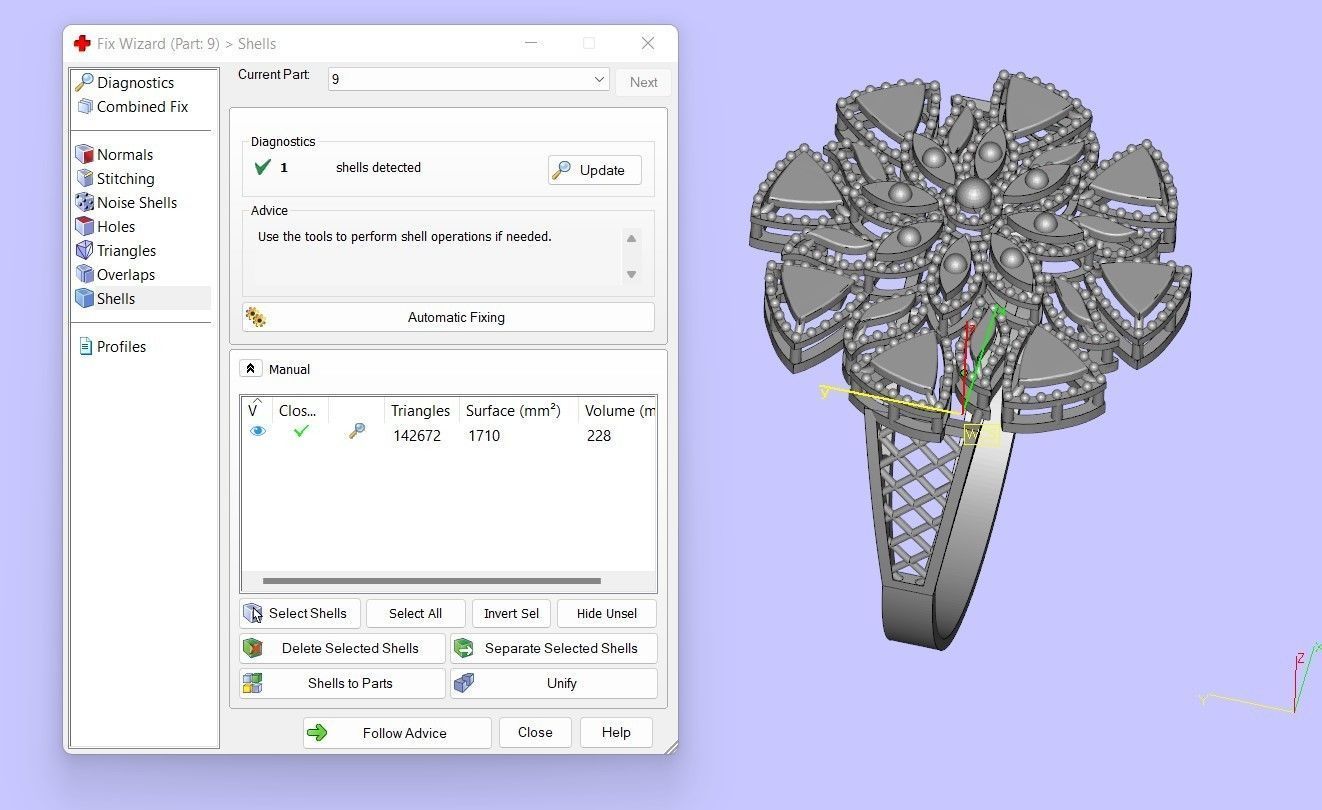Screen dimensions: 1322x810
Task: Close the Fix Wizard dialog
Action: click(x=535, y=732)
